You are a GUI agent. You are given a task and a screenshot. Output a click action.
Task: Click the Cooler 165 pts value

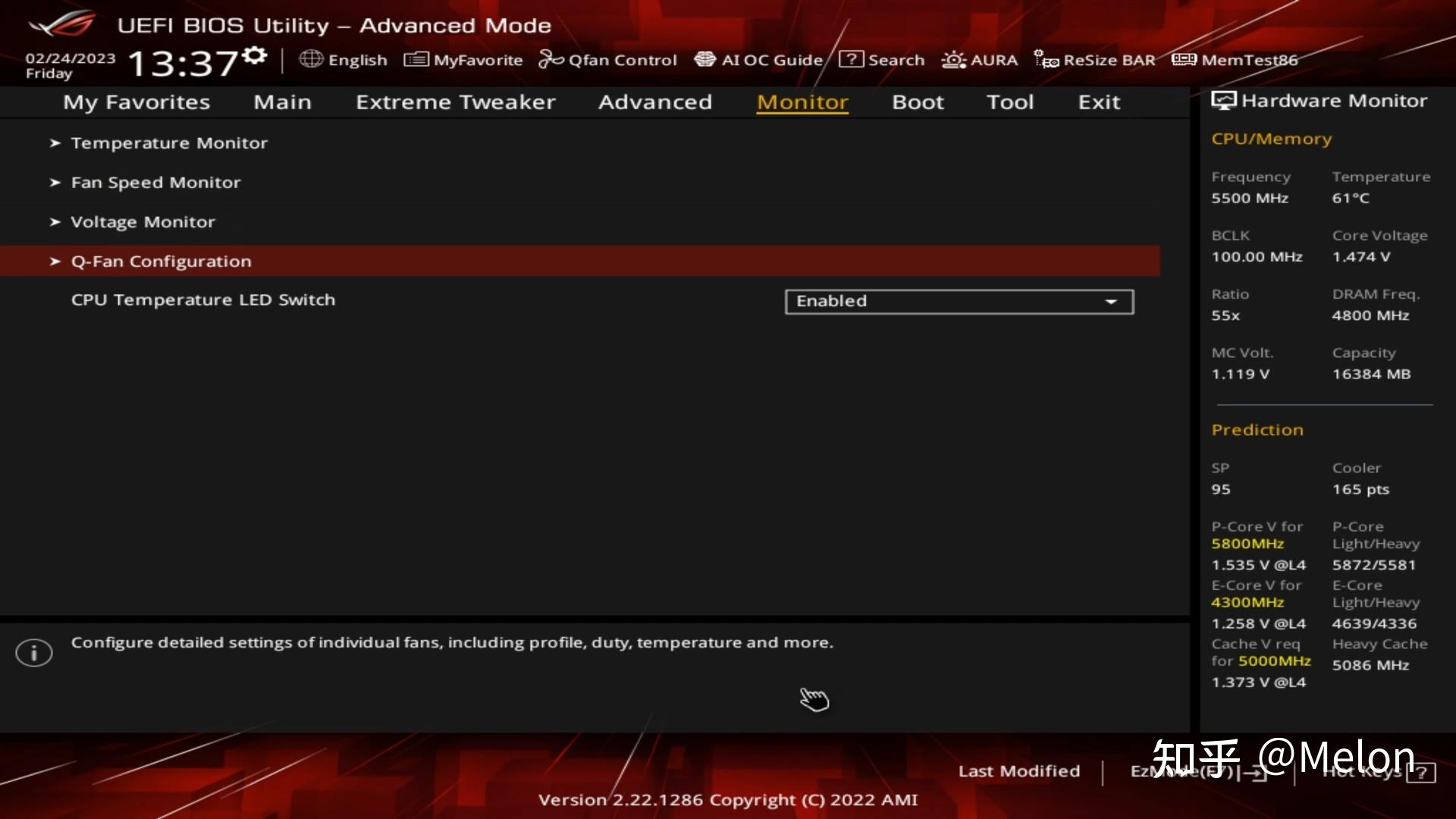click(x=1360, y=490)
